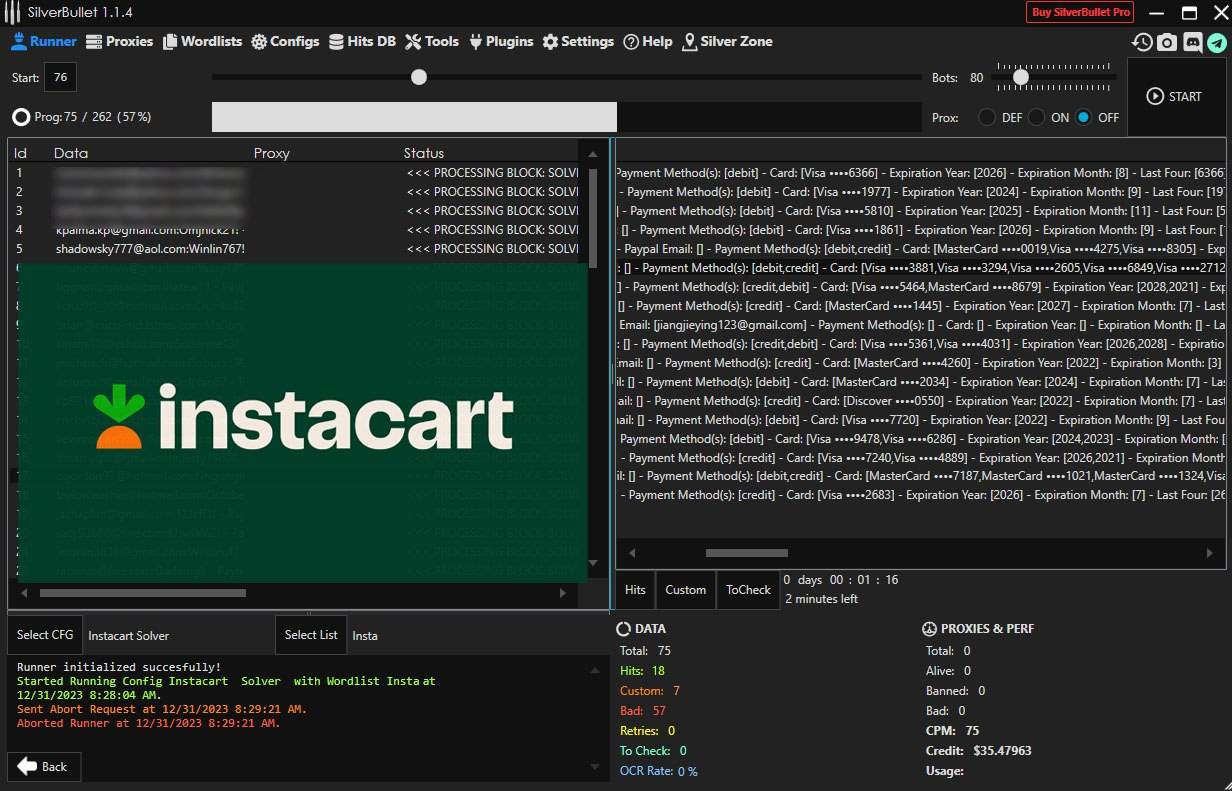This screenshot has height=791, width=1232.
Task: Click the Bots count slider handle
Action: [1021, 77]
